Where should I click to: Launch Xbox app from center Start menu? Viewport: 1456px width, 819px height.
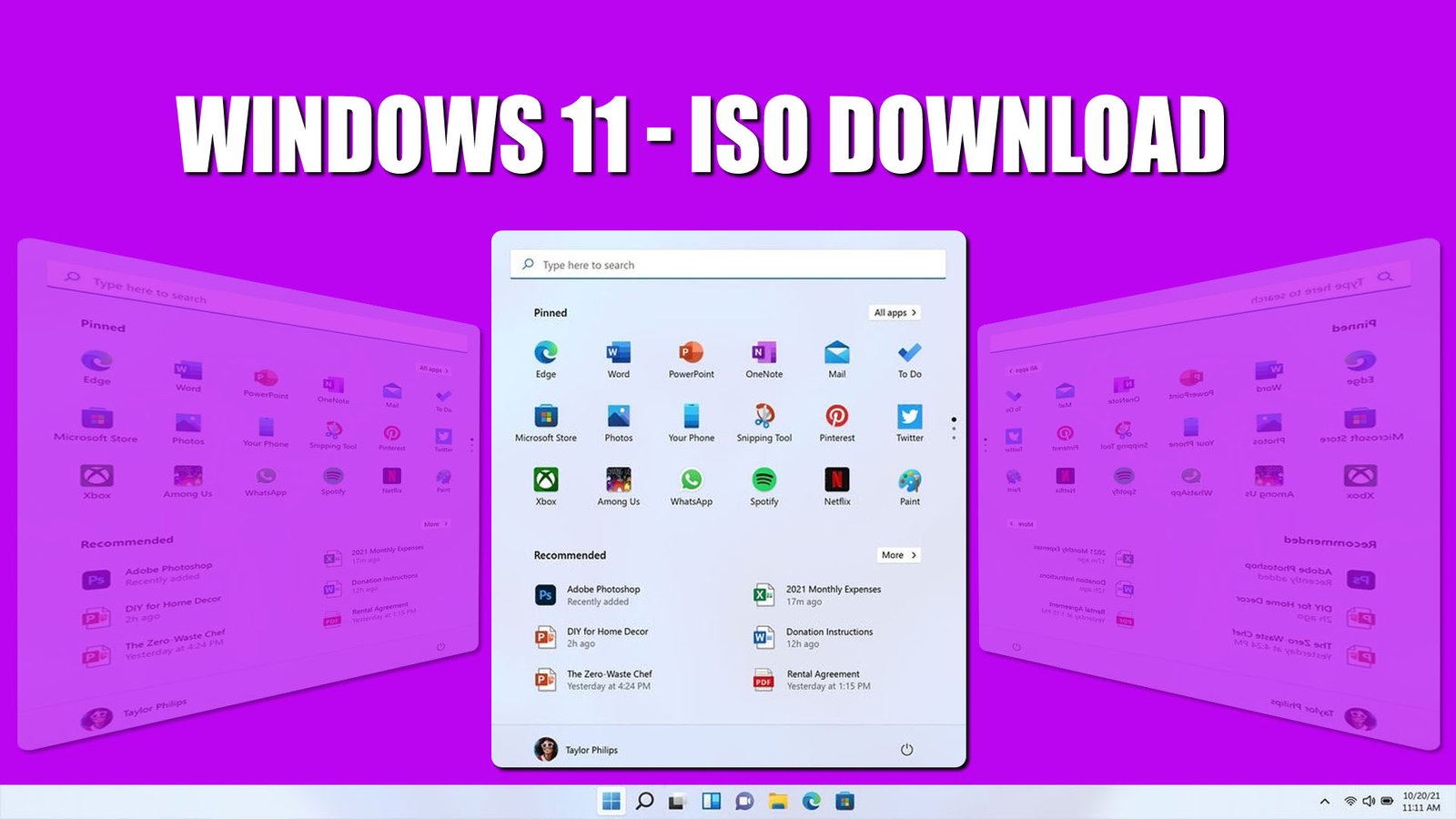[546, 486]
